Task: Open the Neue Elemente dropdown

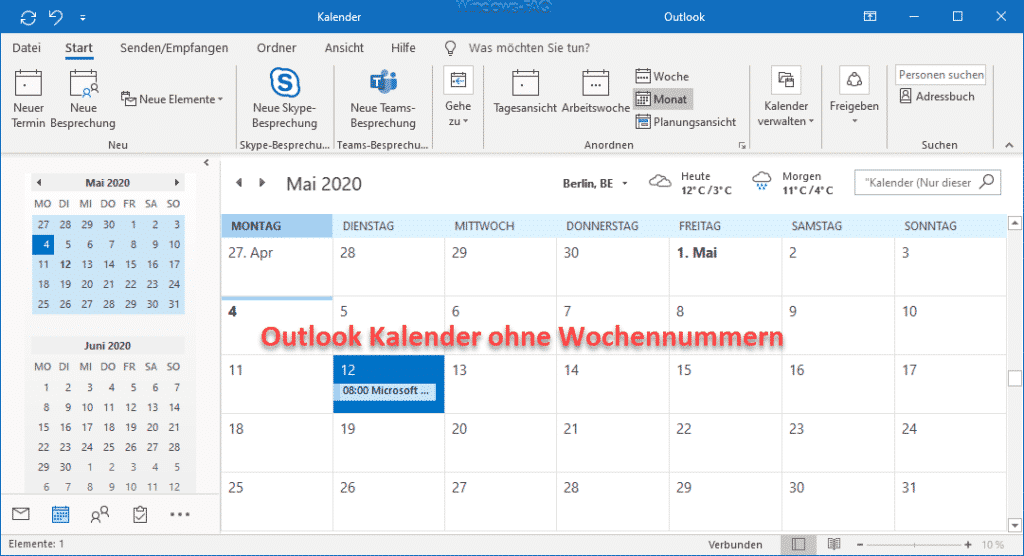Action: tap(172, 99)
